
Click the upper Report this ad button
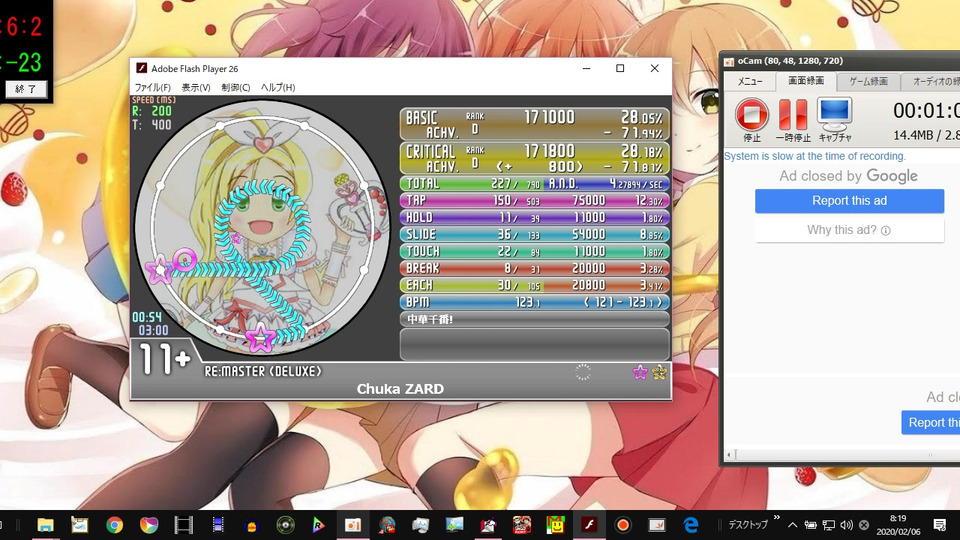coord(849,201)
